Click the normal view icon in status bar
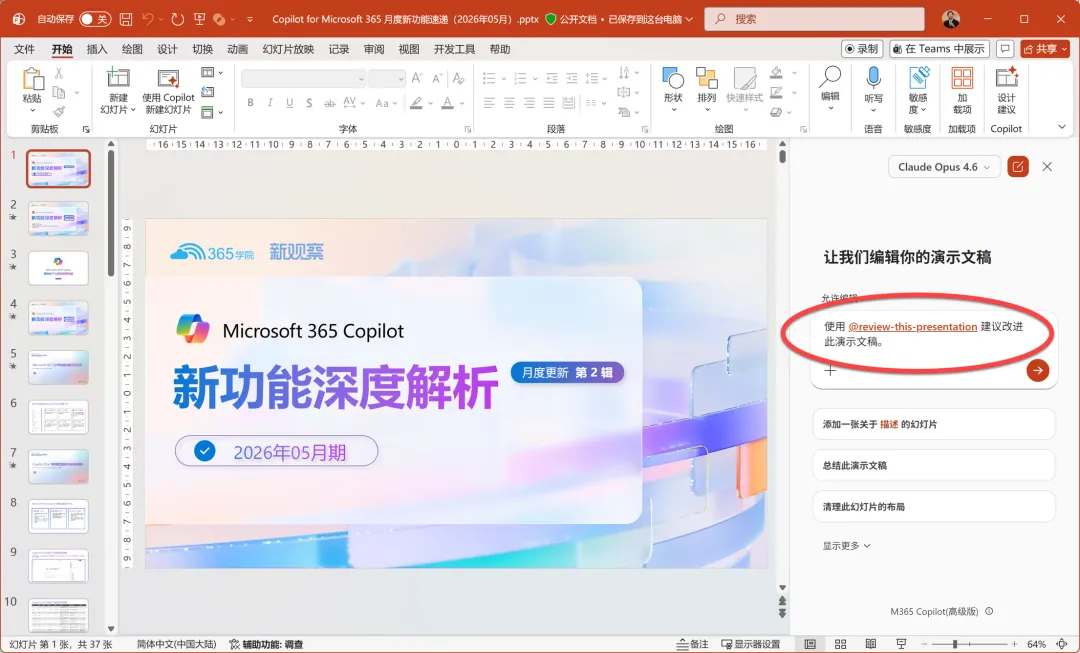This screenshot has height=653, width=1080. click(810, 644)
